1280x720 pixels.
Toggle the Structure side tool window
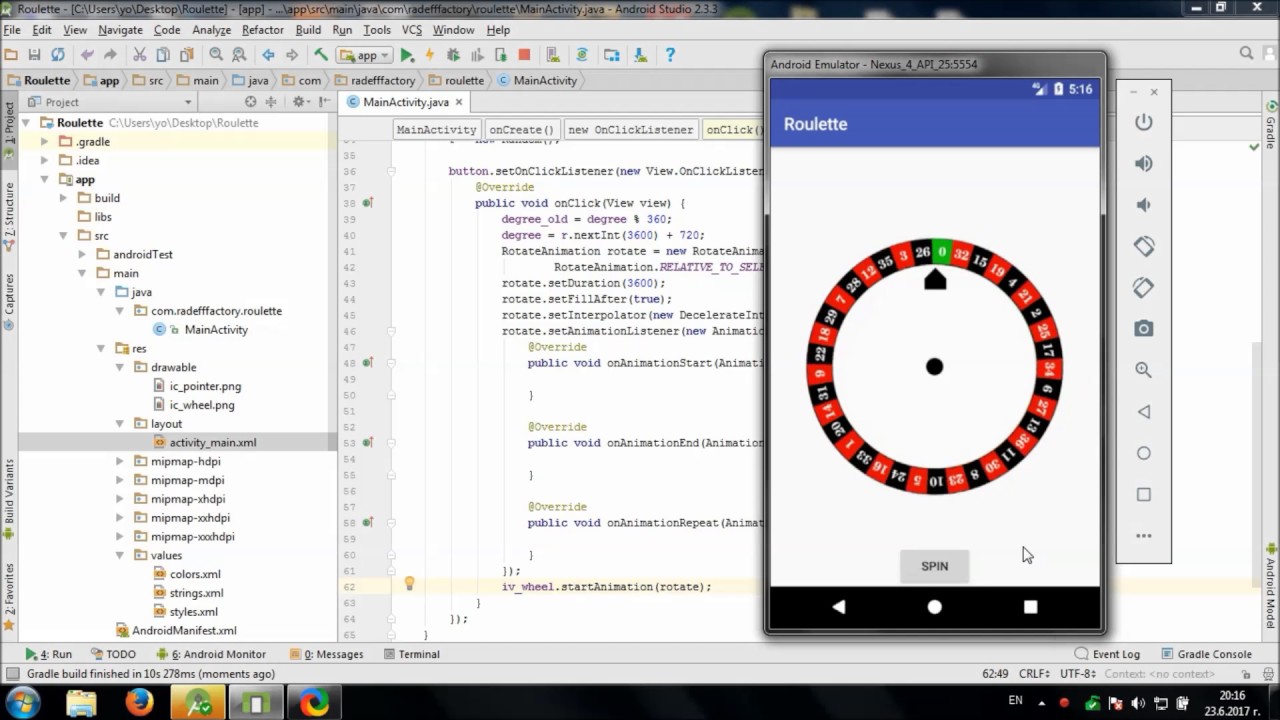pos(9,216)
